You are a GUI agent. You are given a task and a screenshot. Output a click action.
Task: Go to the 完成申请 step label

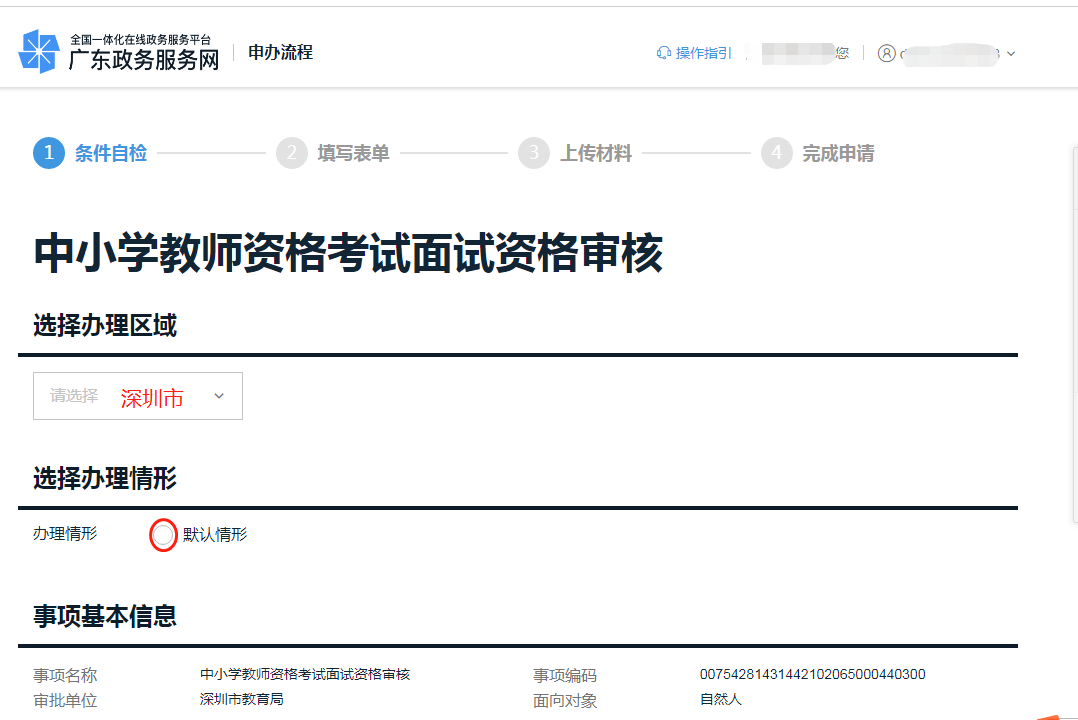(838, 153)
